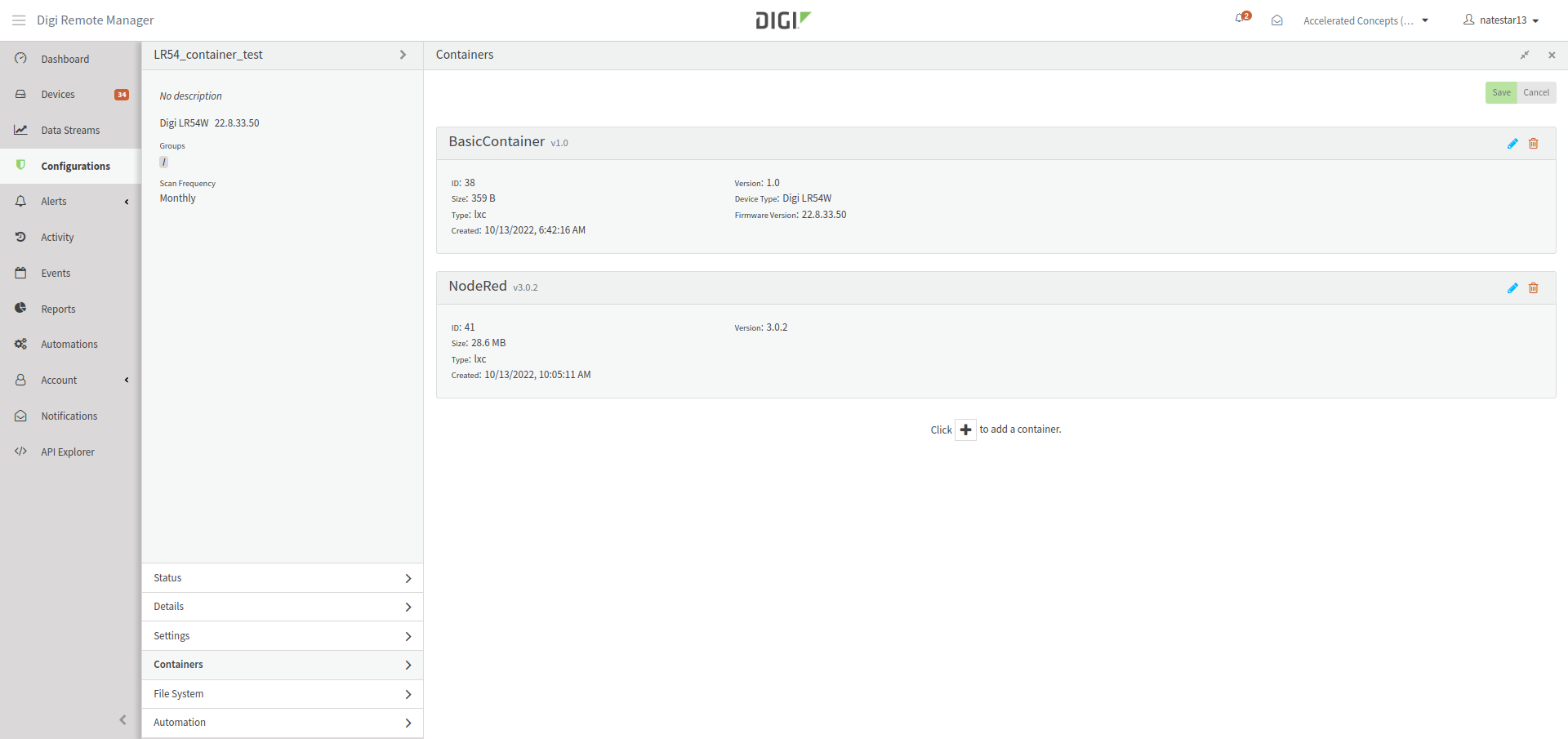Click the Digi Remote Manager title
Viewport: 1568px width, 739px height.
click(96, 20)
